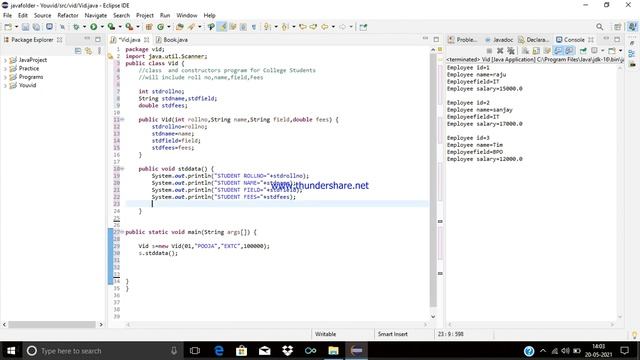Start Coverage run from the toolbar

pos(111,27)
